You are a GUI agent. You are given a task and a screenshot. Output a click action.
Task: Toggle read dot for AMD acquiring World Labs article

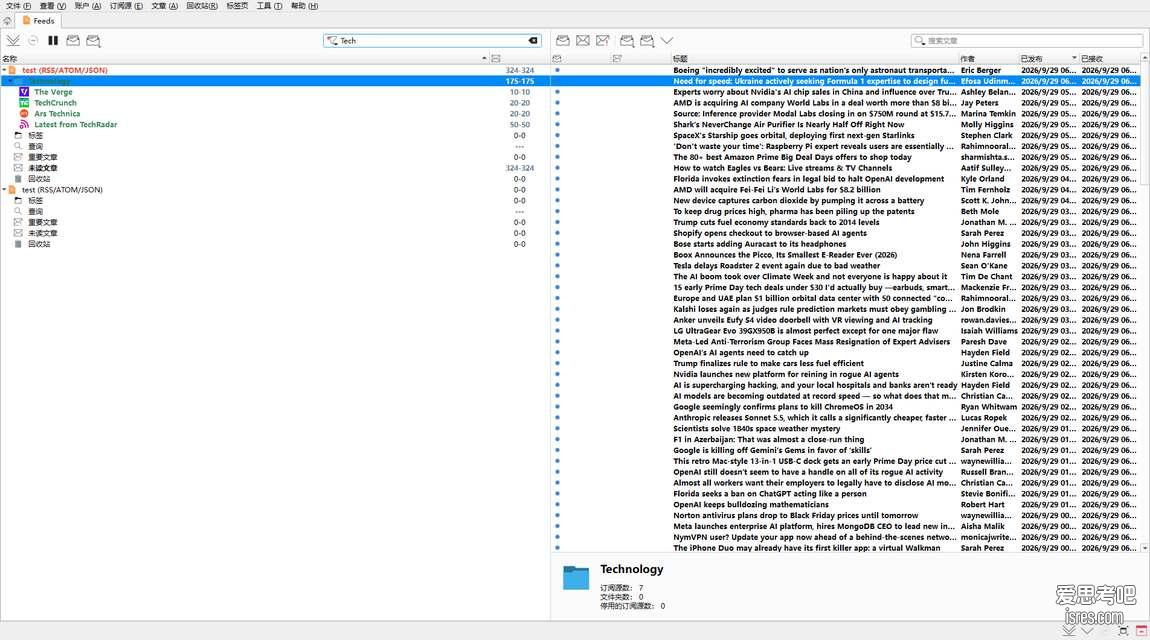pos(557,103)
